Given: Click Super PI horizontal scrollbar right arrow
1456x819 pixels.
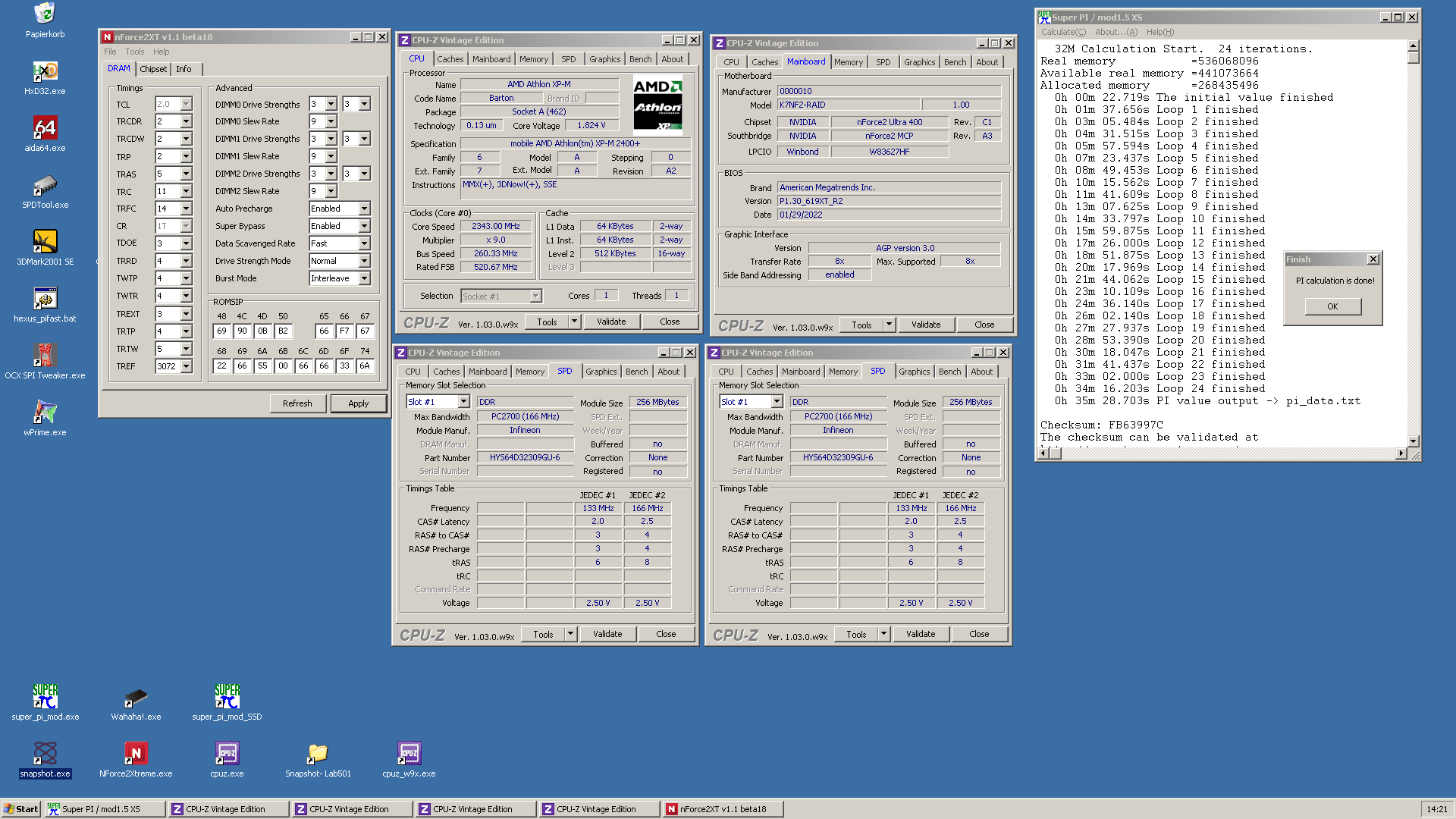Looking at the screenshot, I should (1401, 453).
